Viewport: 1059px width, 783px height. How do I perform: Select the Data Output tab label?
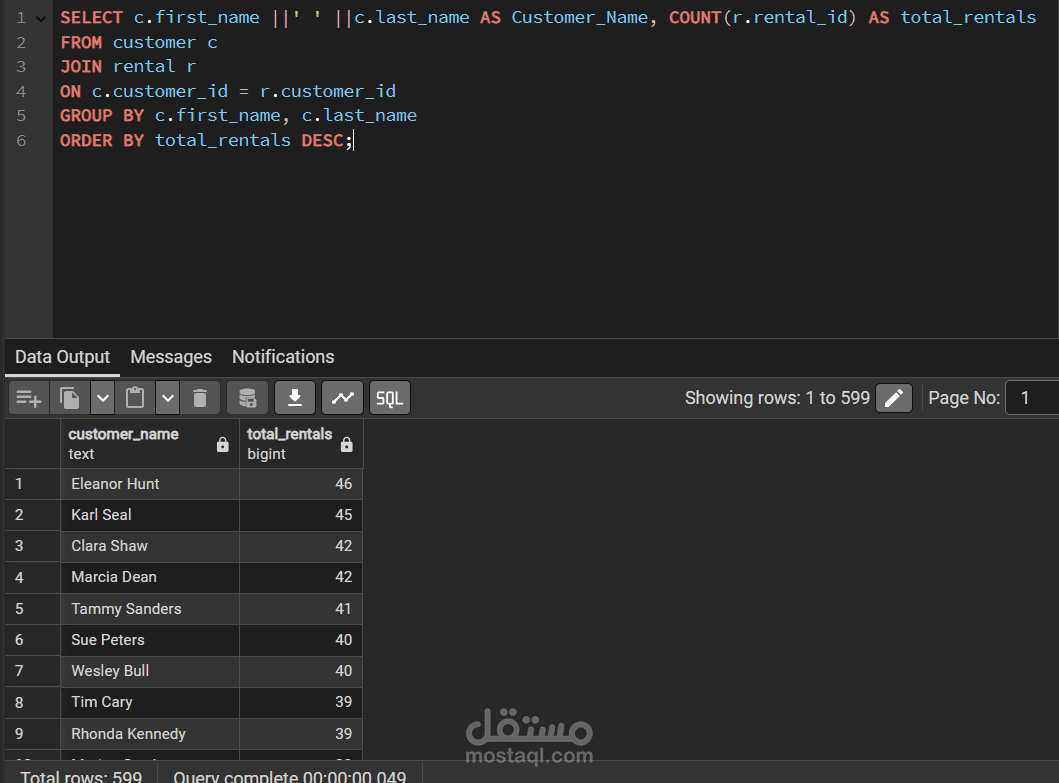tap(62, 357)
